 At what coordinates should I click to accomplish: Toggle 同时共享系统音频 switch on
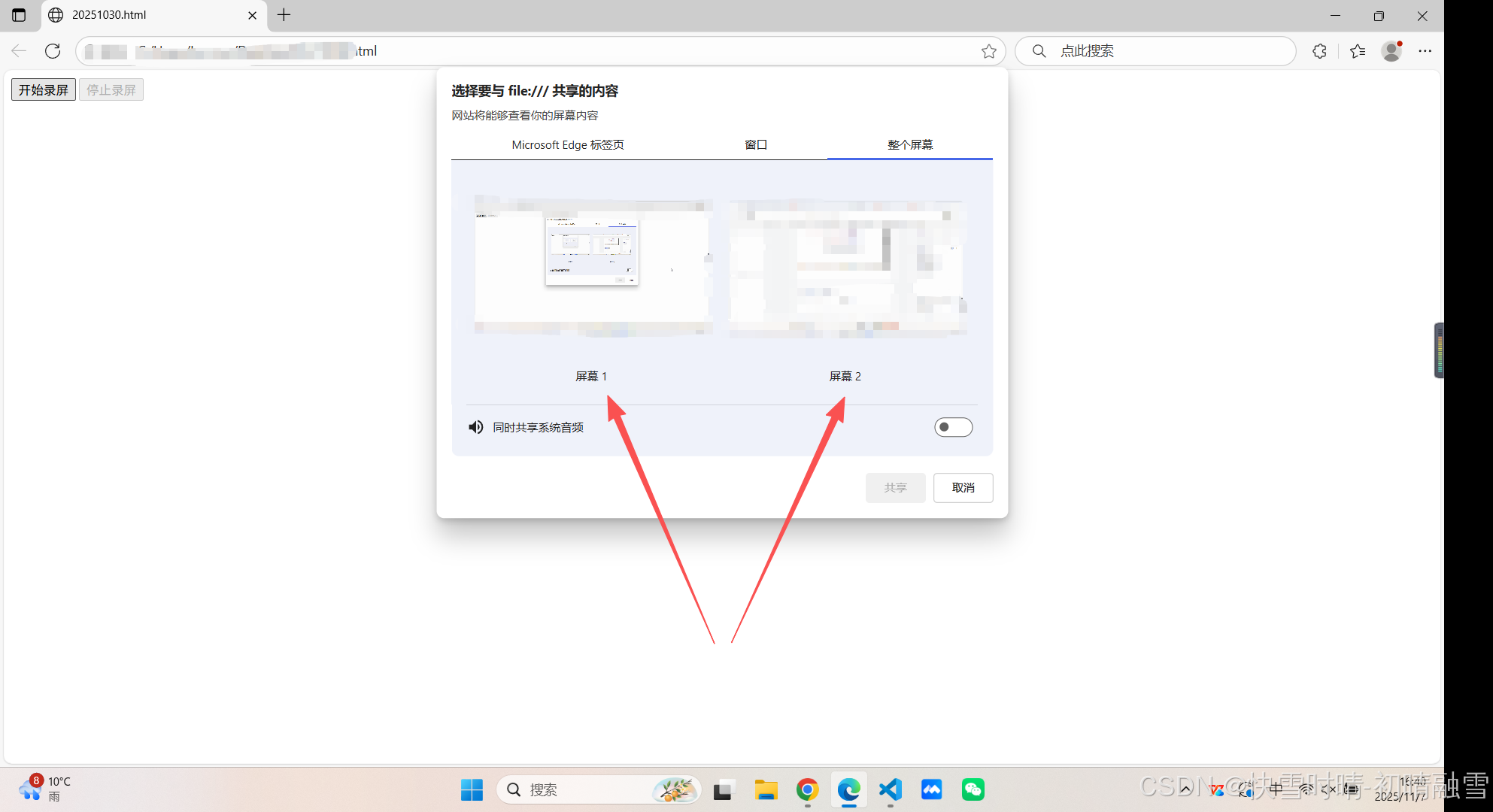[953, 427]
